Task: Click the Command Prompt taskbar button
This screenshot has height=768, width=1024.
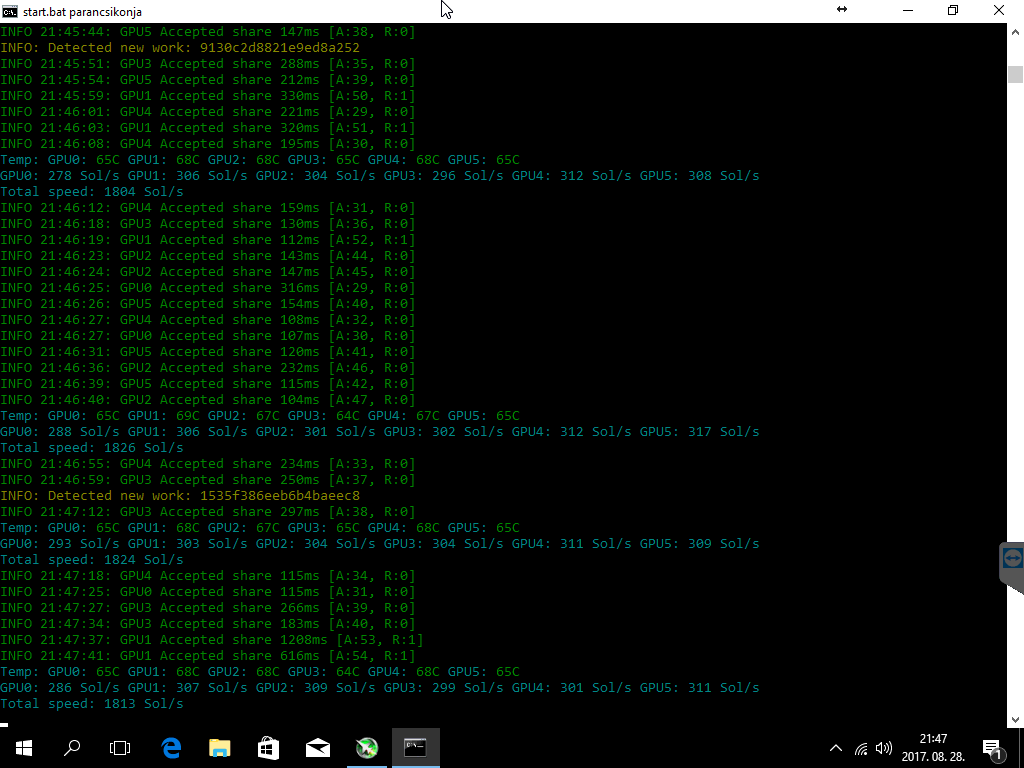Action: tap(416, 748)
